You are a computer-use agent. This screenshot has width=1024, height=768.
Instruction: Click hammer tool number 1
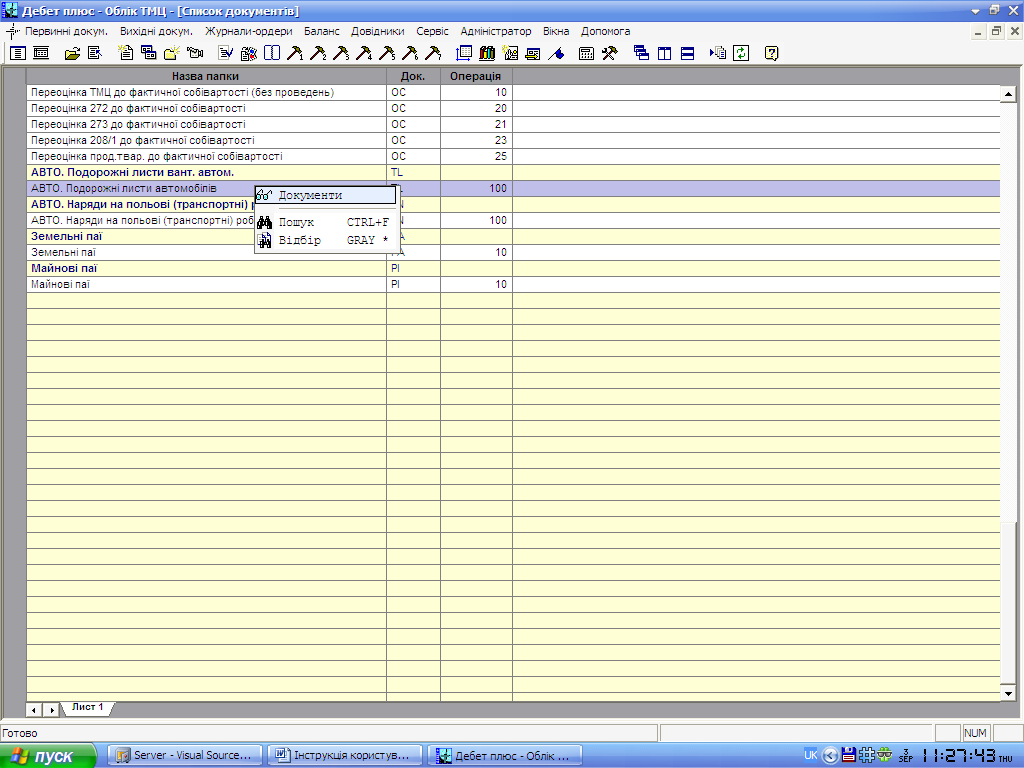(295, 54)
